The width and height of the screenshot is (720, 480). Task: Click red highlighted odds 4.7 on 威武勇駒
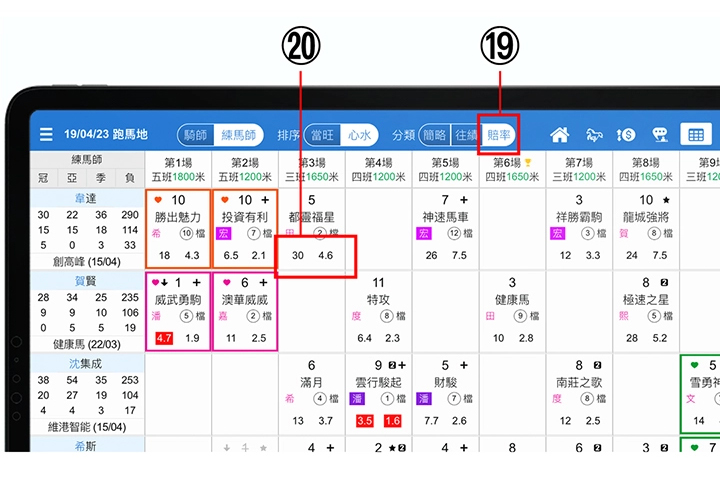(x=164, y=339)
